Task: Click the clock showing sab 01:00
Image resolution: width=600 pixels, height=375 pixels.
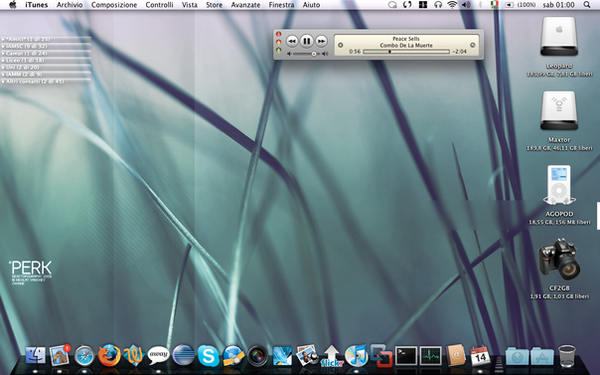Action: (x=558, y=5)
